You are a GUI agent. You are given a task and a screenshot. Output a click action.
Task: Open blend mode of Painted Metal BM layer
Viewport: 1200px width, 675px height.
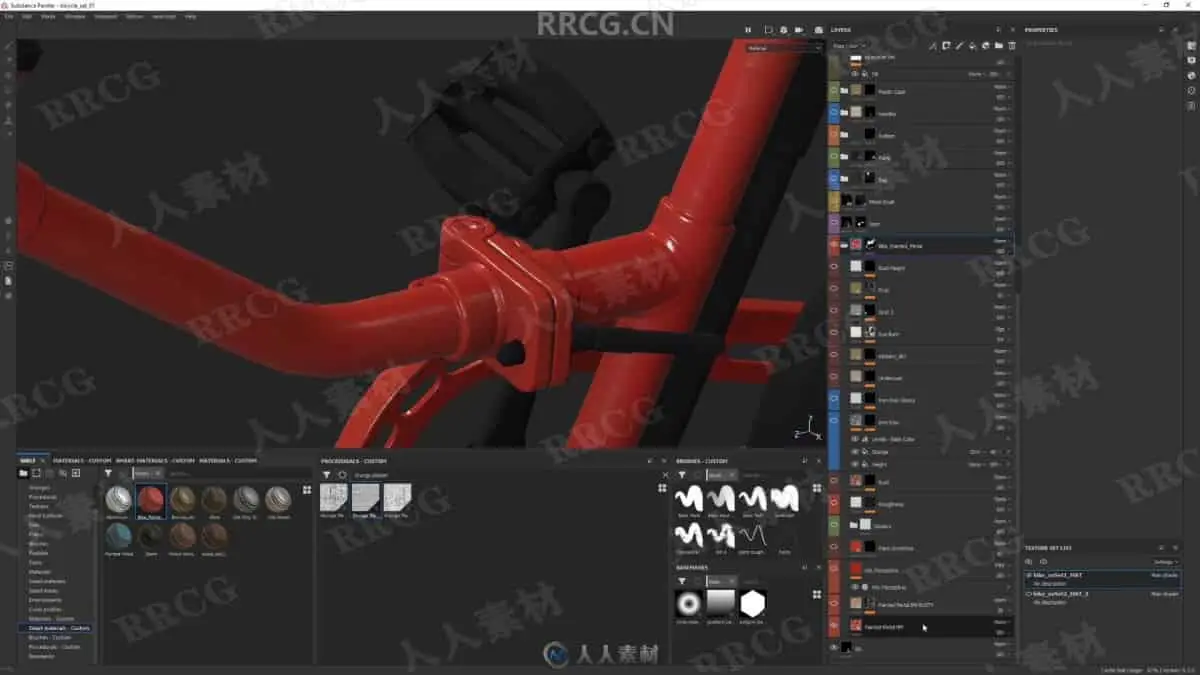pos(1002,621)
